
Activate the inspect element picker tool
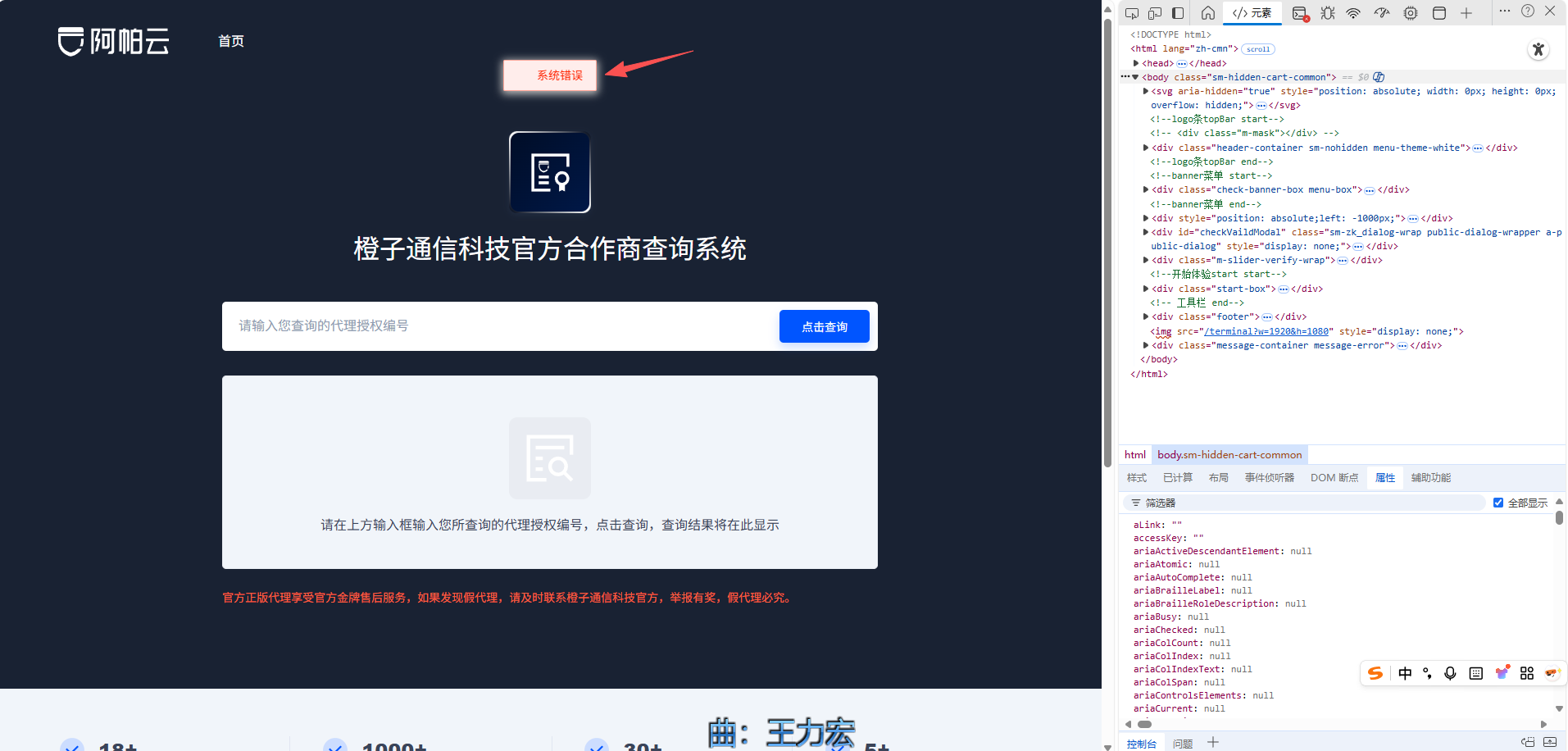[x=1132, y=13]
